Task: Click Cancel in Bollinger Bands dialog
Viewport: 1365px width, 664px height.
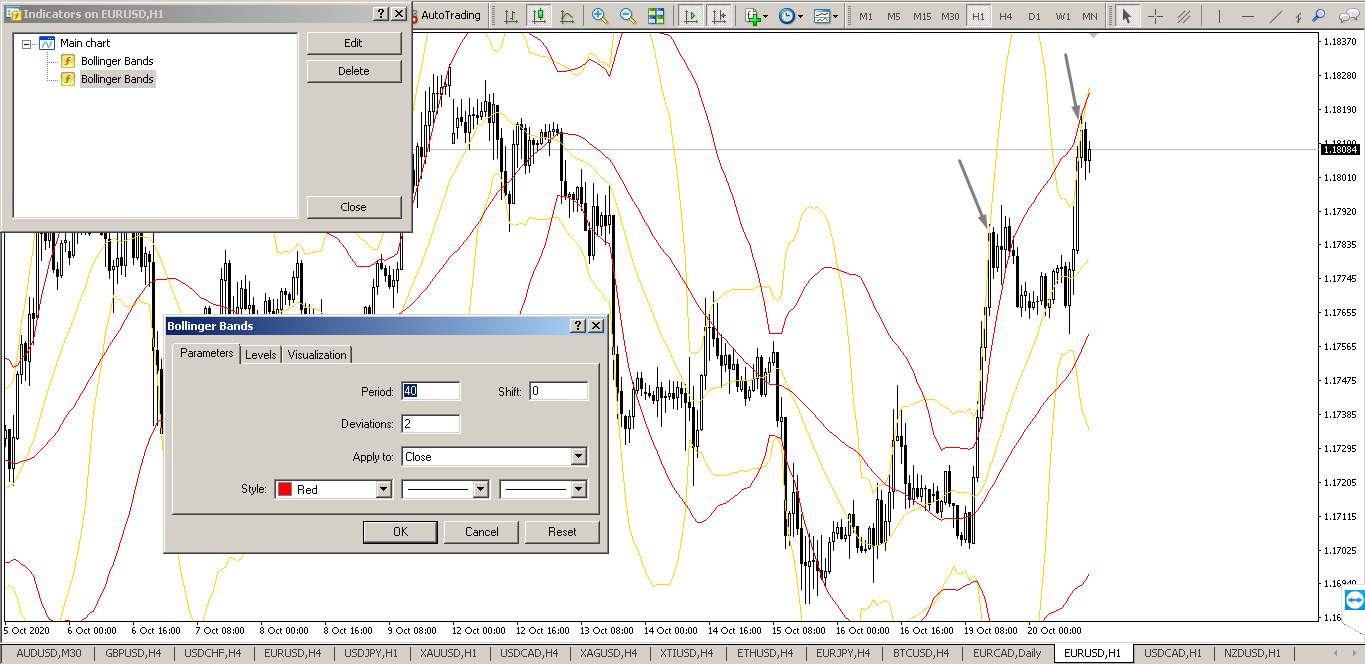Action: [481, 532]
